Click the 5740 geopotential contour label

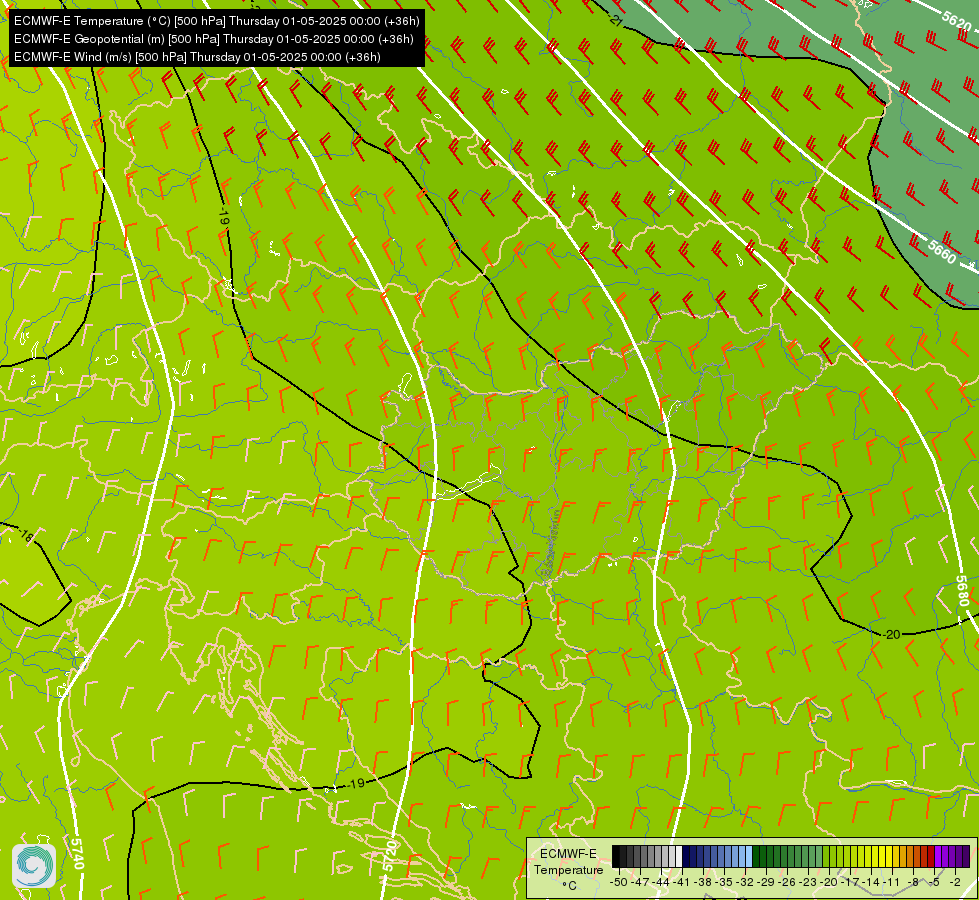pos(78,853)
